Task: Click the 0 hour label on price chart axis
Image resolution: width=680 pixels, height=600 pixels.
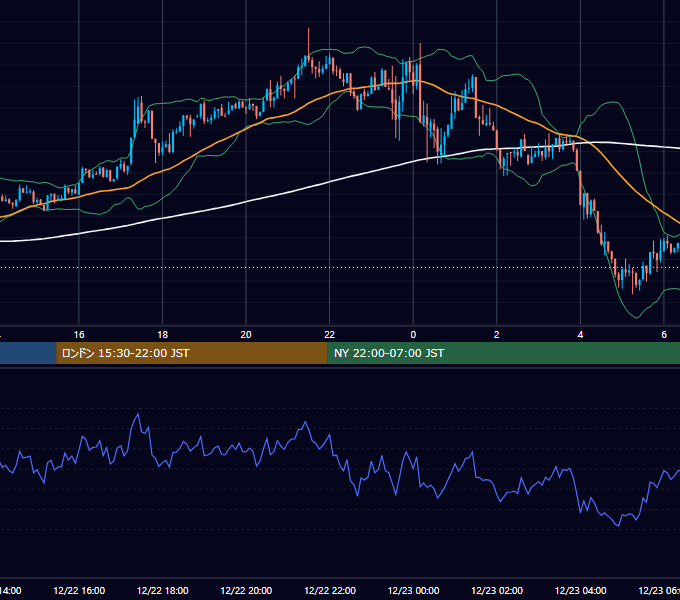Action: 413,335
